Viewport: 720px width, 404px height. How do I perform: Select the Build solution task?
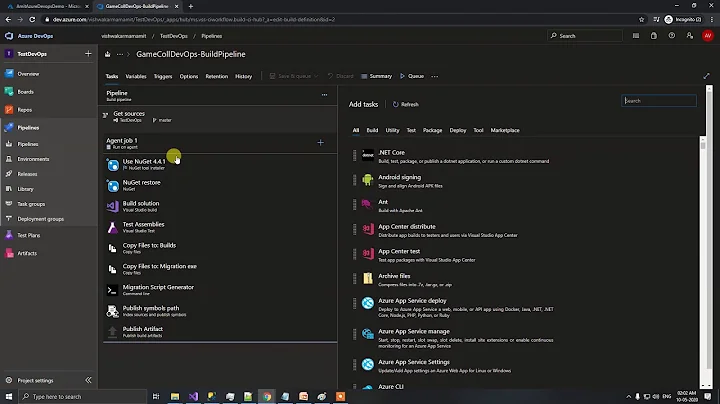coord(220,206)
